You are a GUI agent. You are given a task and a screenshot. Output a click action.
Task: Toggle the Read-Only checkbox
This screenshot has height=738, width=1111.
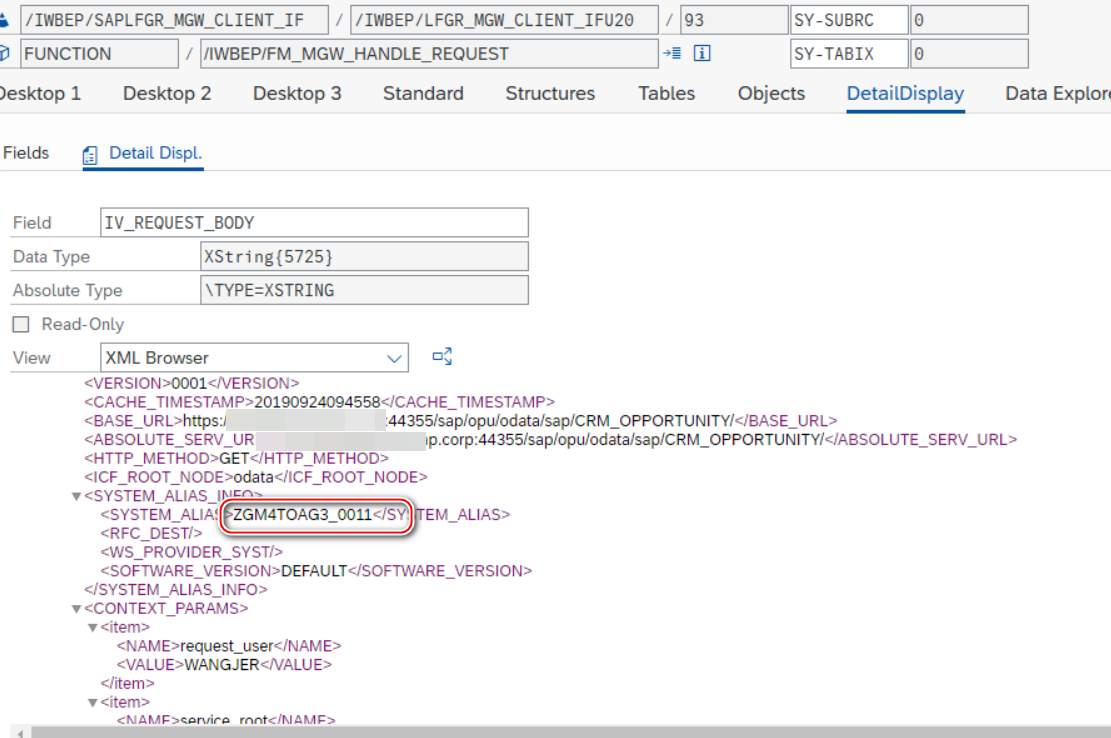20,325
